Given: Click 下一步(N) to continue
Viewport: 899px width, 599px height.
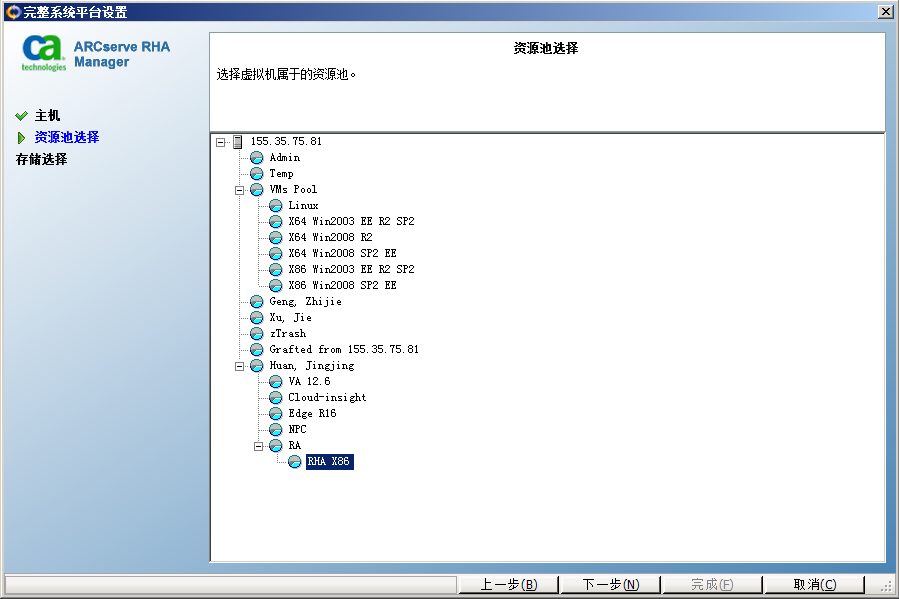Looking at the screenshot, I should tap(611, 585).
